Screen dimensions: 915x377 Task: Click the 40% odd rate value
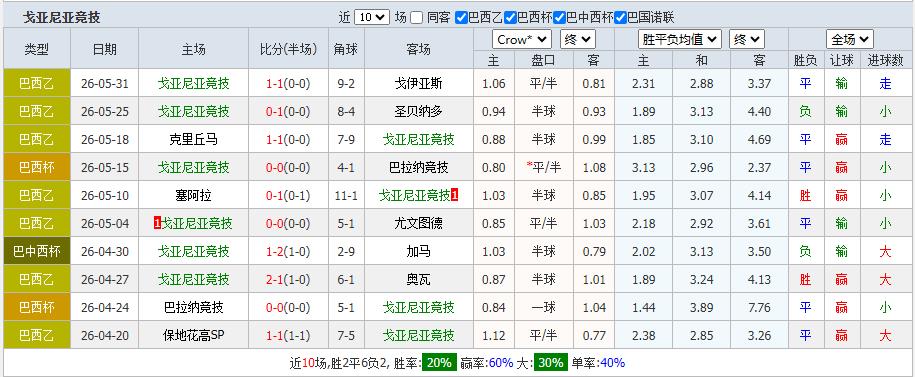[x=612, y=363]
